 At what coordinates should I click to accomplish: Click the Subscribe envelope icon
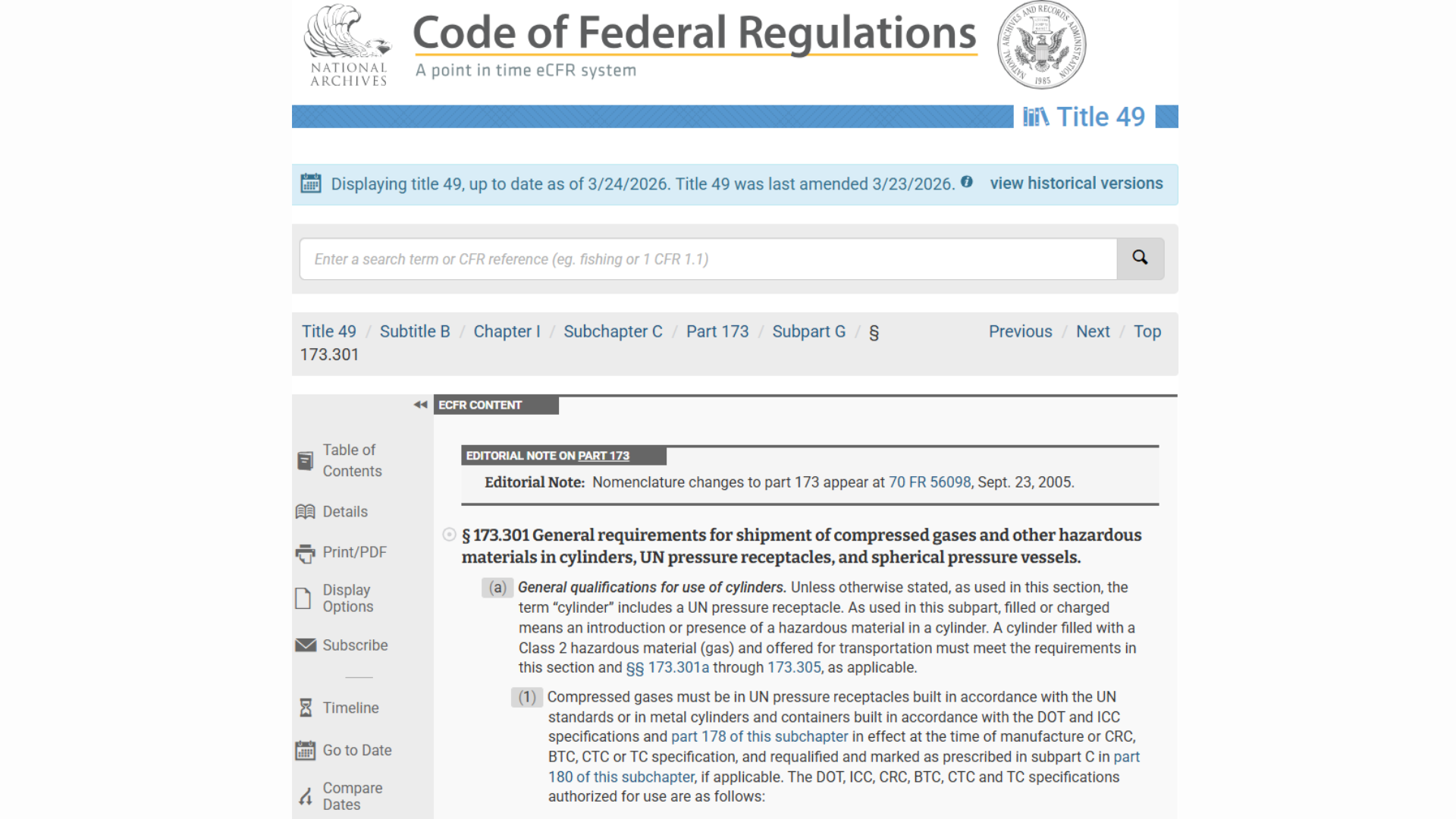click(306, 645)
